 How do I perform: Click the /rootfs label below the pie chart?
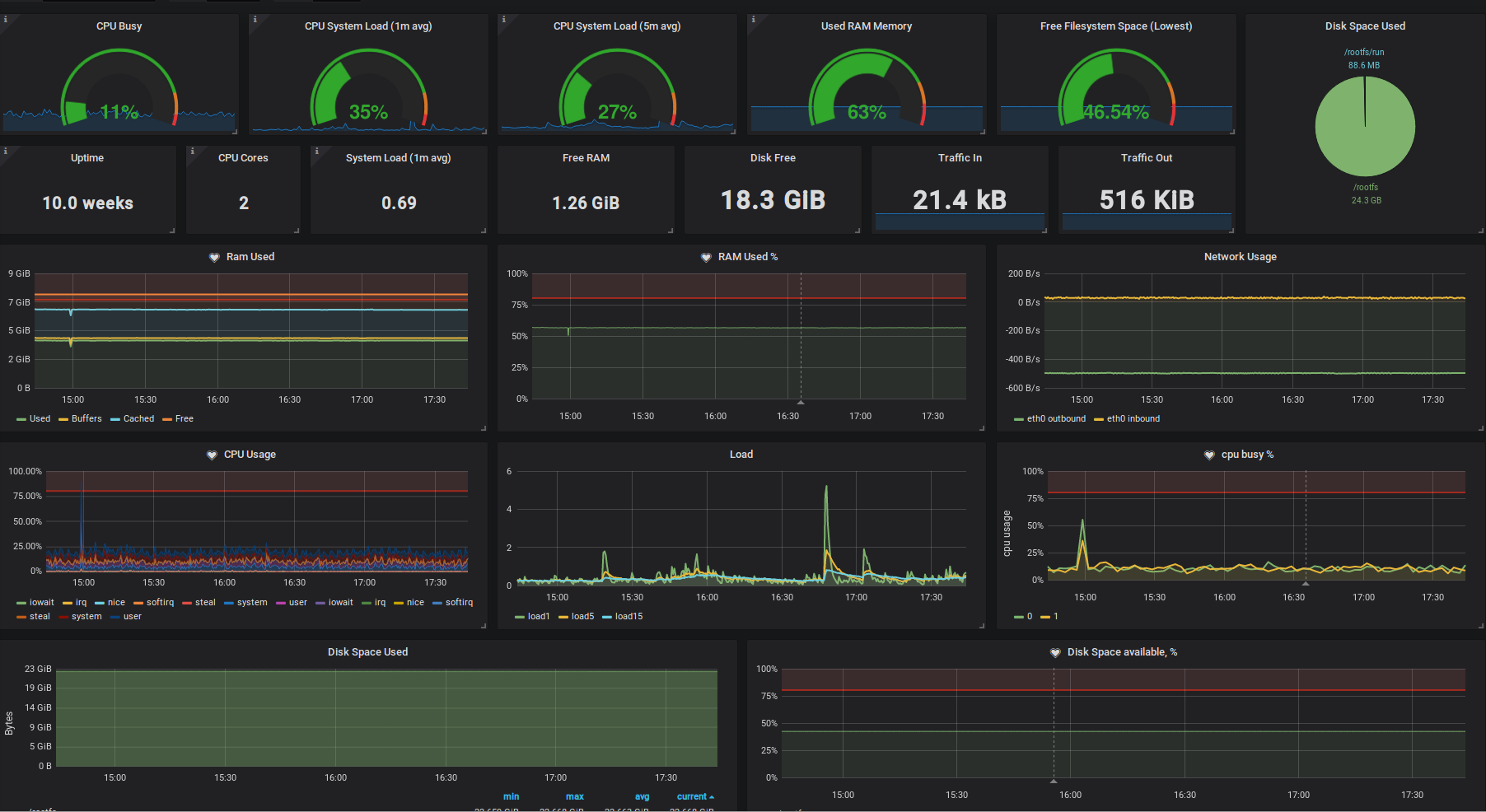tap(1365, 187)
